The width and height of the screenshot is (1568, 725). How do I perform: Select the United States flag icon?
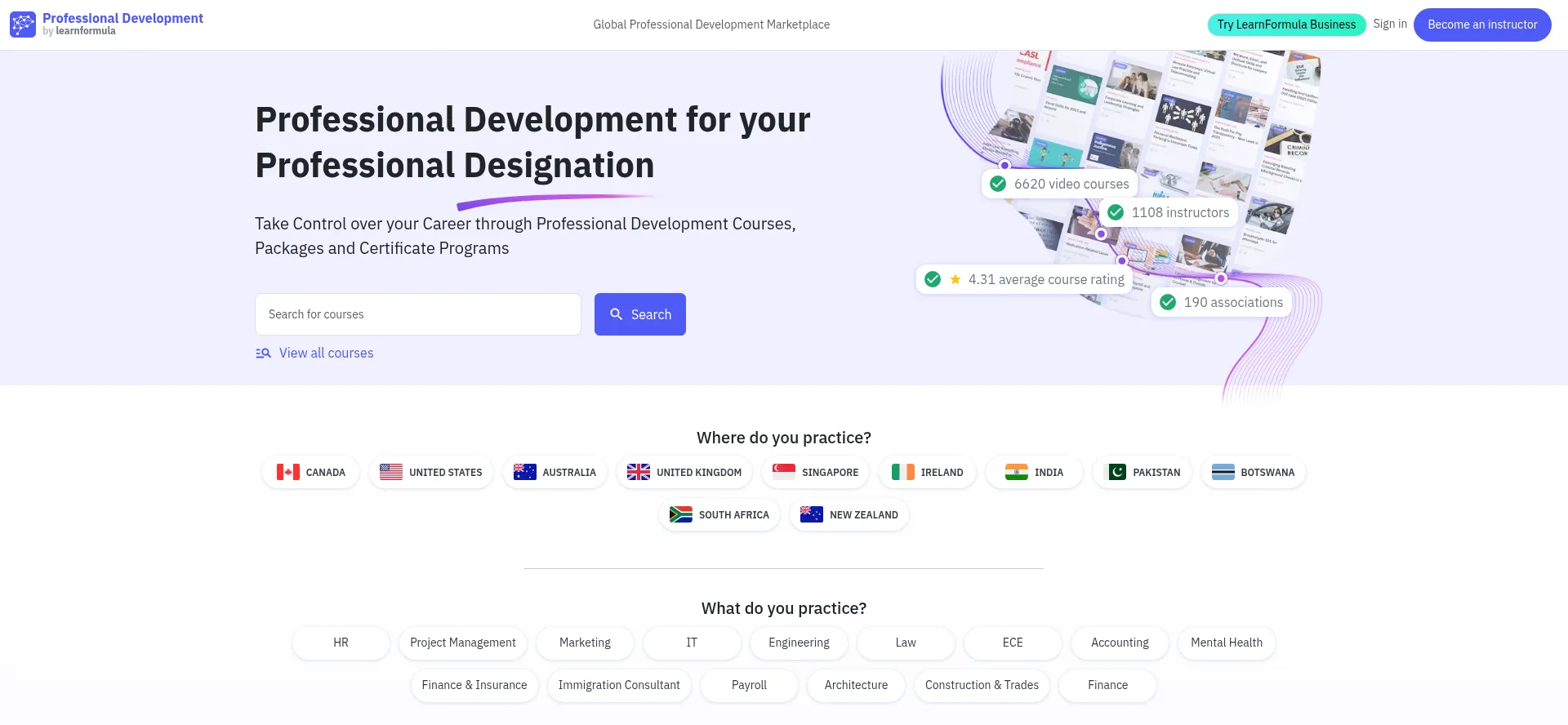tap(391, 472)
